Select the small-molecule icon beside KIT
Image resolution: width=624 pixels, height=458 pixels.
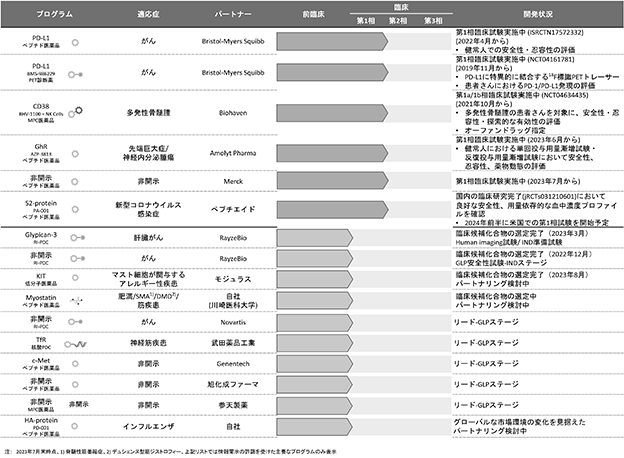click(x=75, y=278)
